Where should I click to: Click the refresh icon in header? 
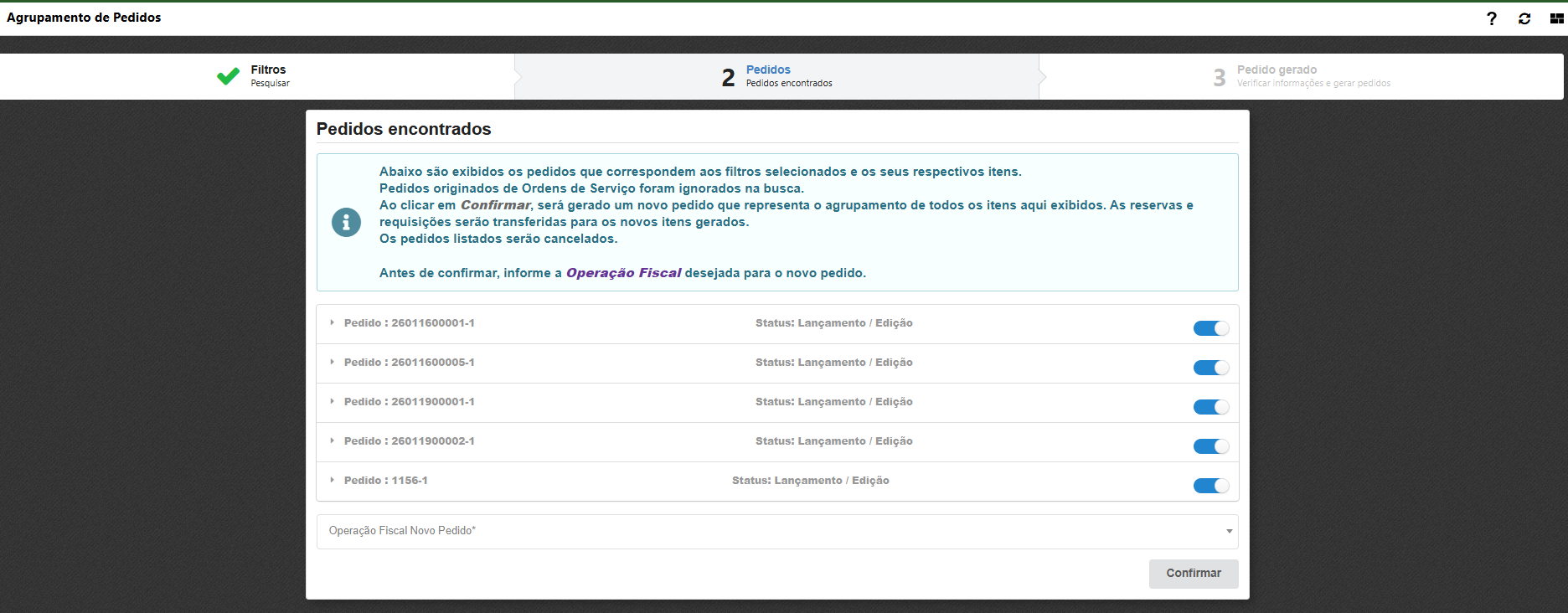(x=1524, y=18)
